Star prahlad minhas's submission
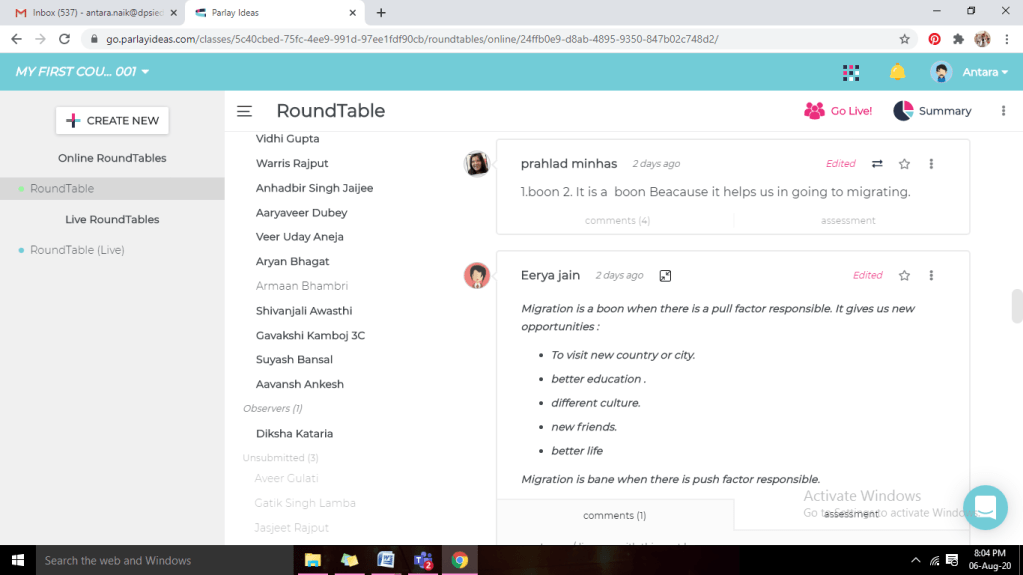This screenshot has width=1023, height=575. 904,164
